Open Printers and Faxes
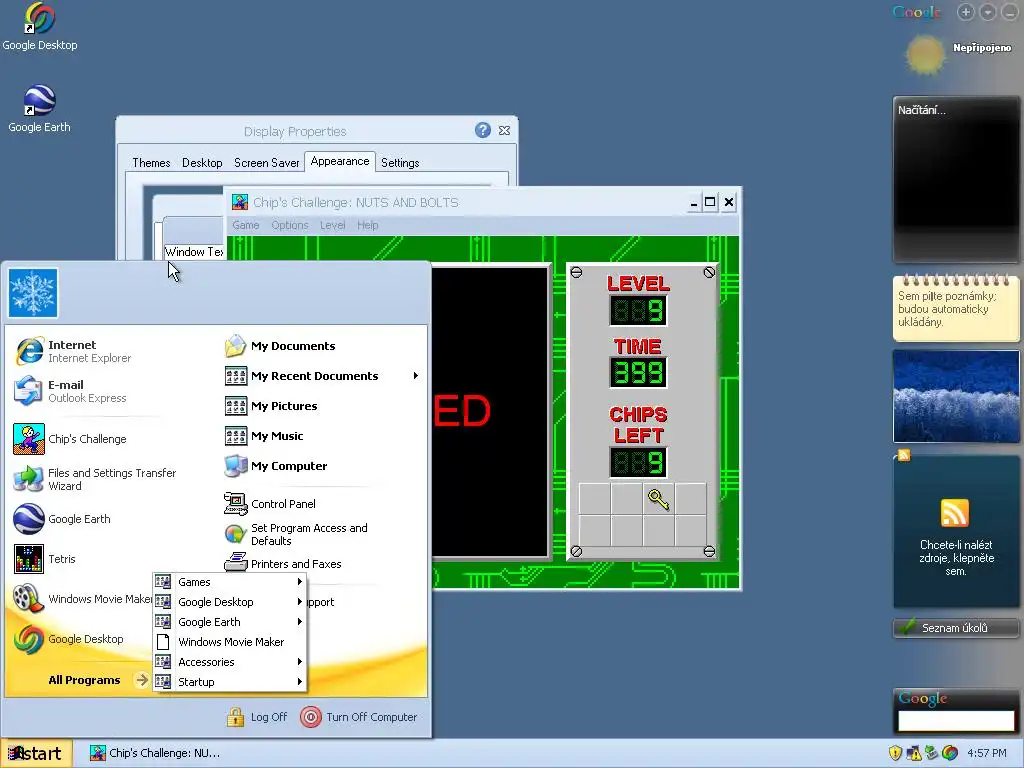 pyautogui.click(x=283, y=564)
